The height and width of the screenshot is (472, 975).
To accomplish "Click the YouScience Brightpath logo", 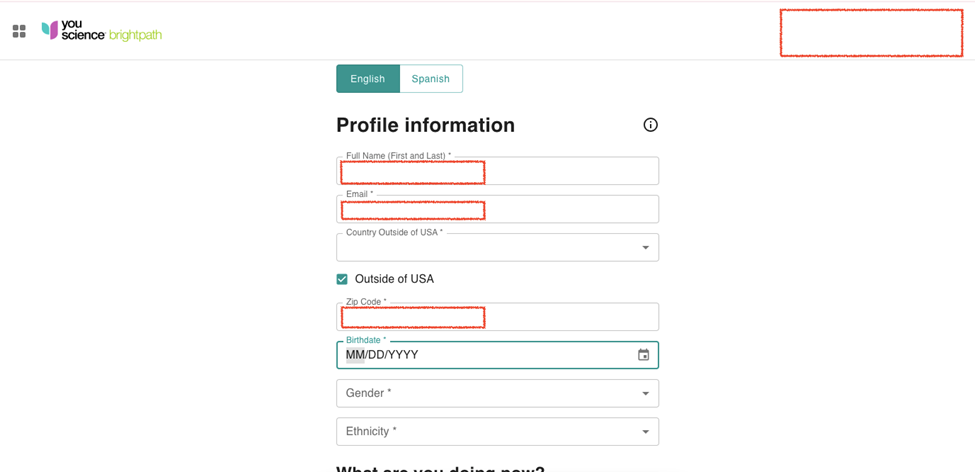I will [101, 31].
